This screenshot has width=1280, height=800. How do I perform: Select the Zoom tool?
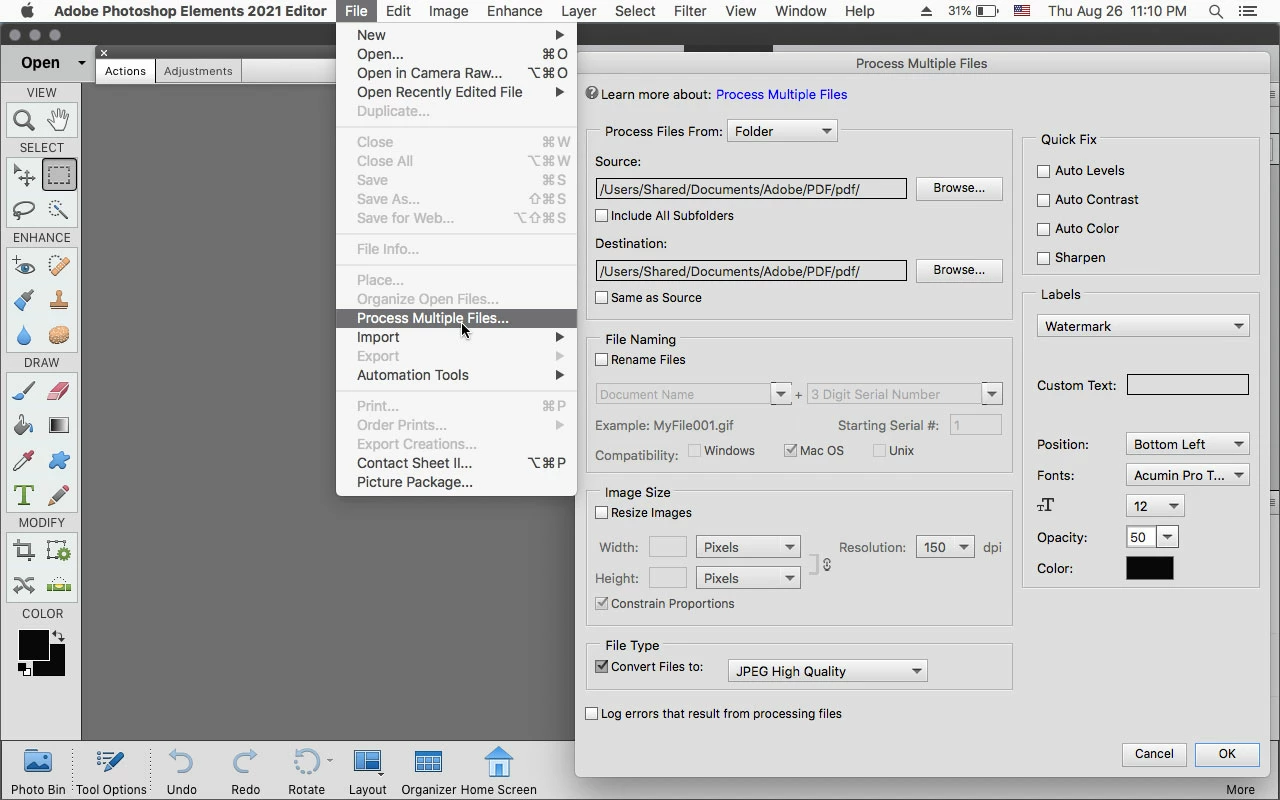pos(24,120)
